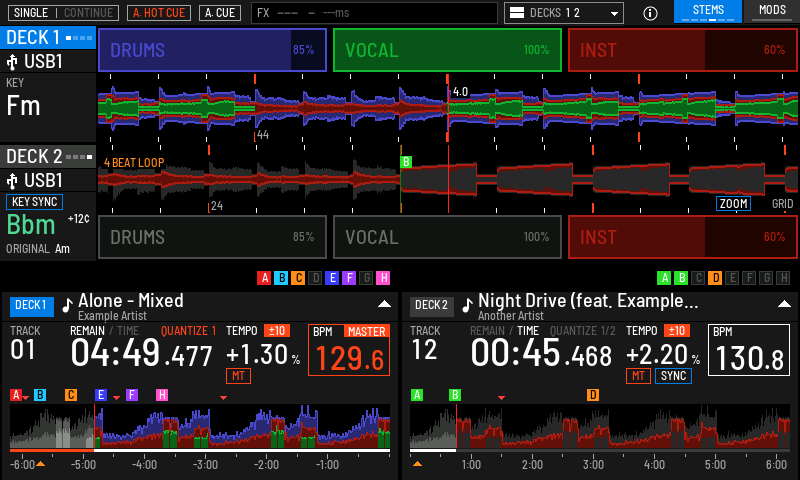This screenshot has height=480, width=800.
Task: Switch to the STEMS tab
Action: 708,11
